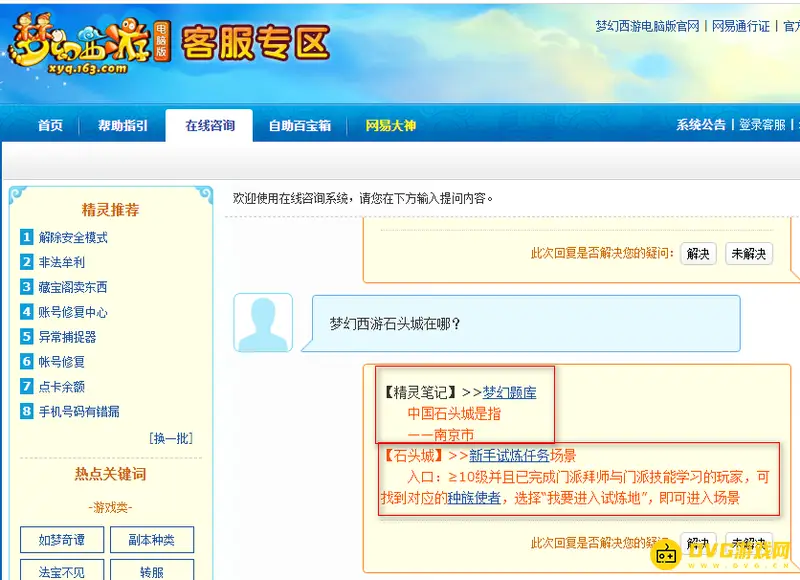Click the 梦幻西游 xyq.163.com logo
This screenshot has width=800, height=580.
(89, 44)
